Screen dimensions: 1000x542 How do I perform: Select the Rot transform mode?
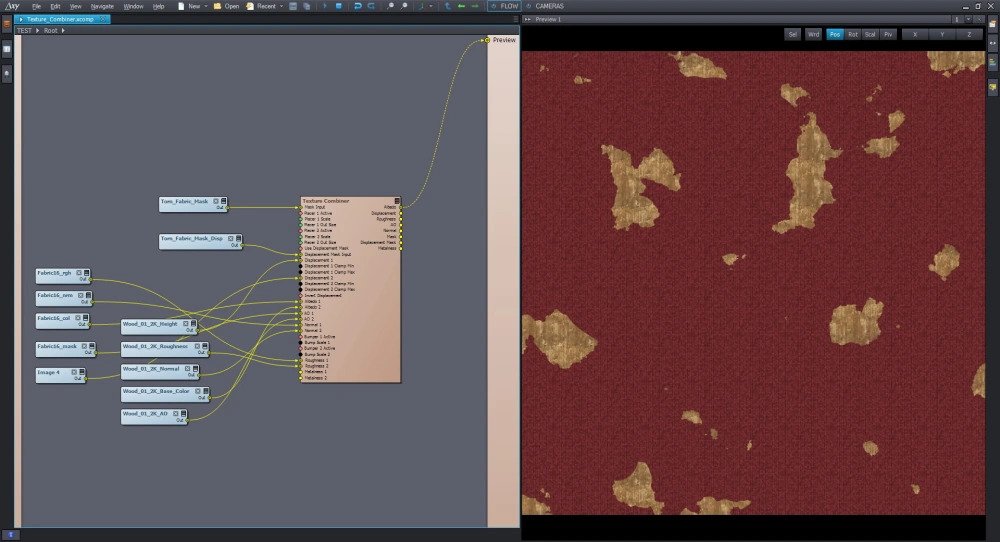point(853,34)
